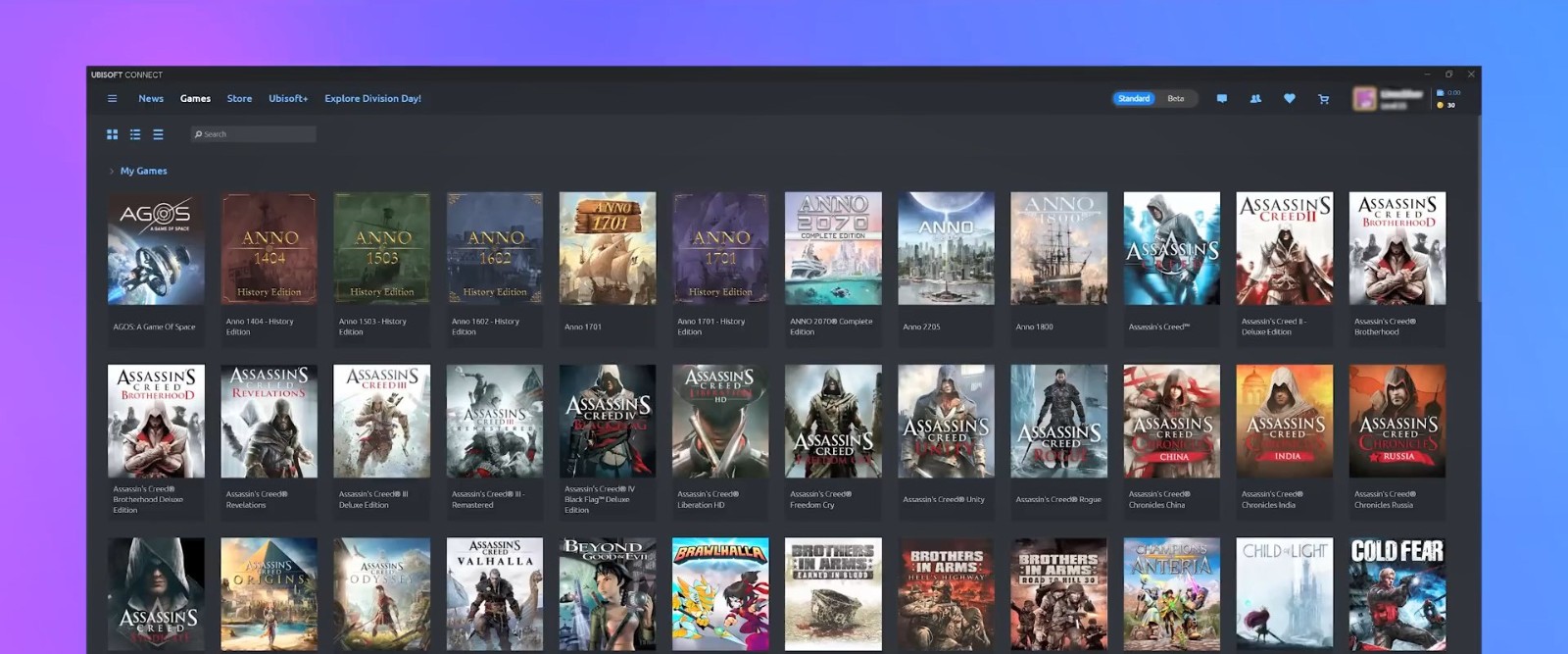Open Anno 1701 History Edition cover
Viewport: 1568px width, 654px height.
tap(720, 248)
